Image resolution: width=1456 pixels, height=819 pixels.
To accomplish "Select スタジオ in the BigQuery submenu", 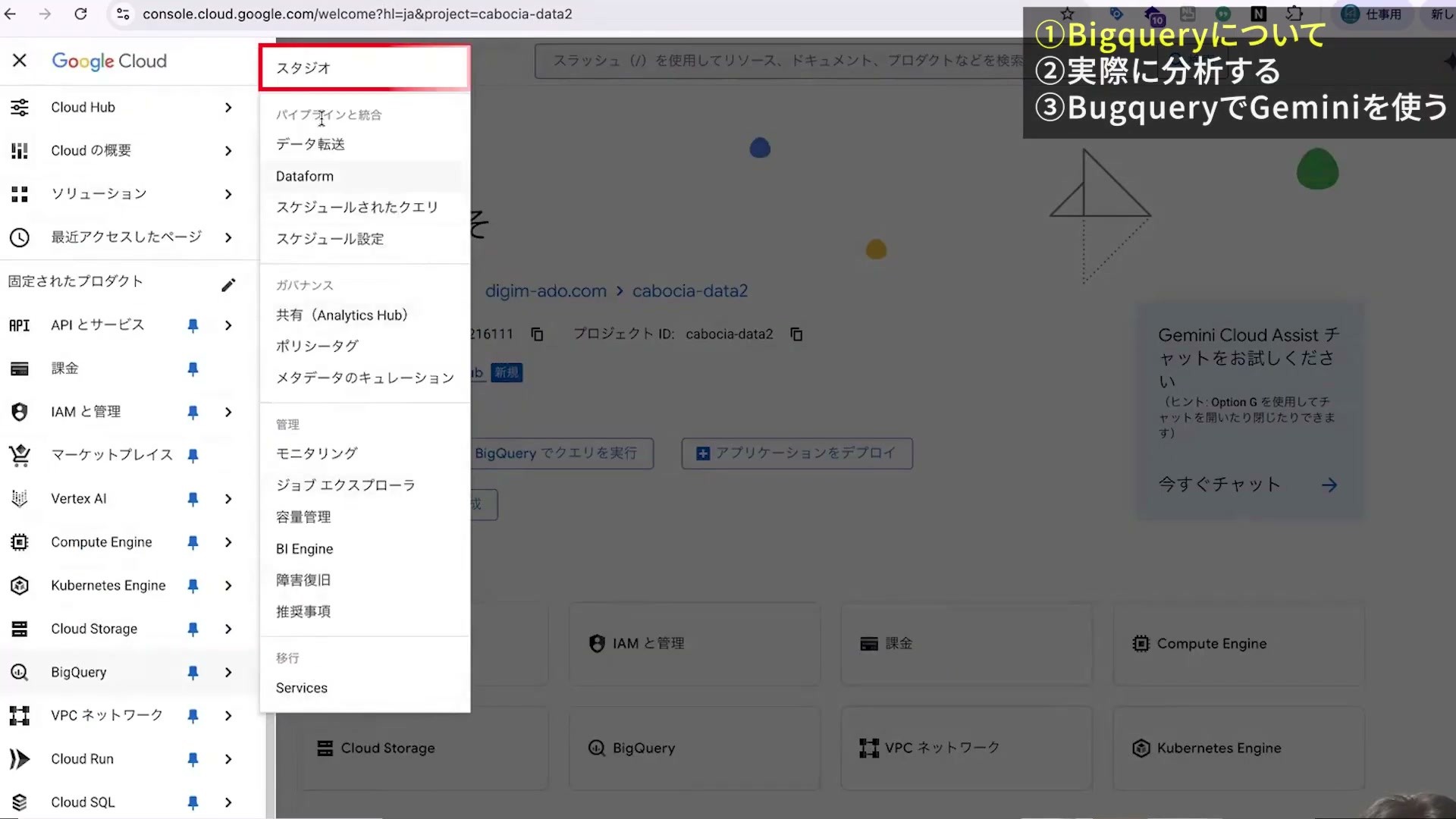I will pyautogui.click(x=365, y=68).
